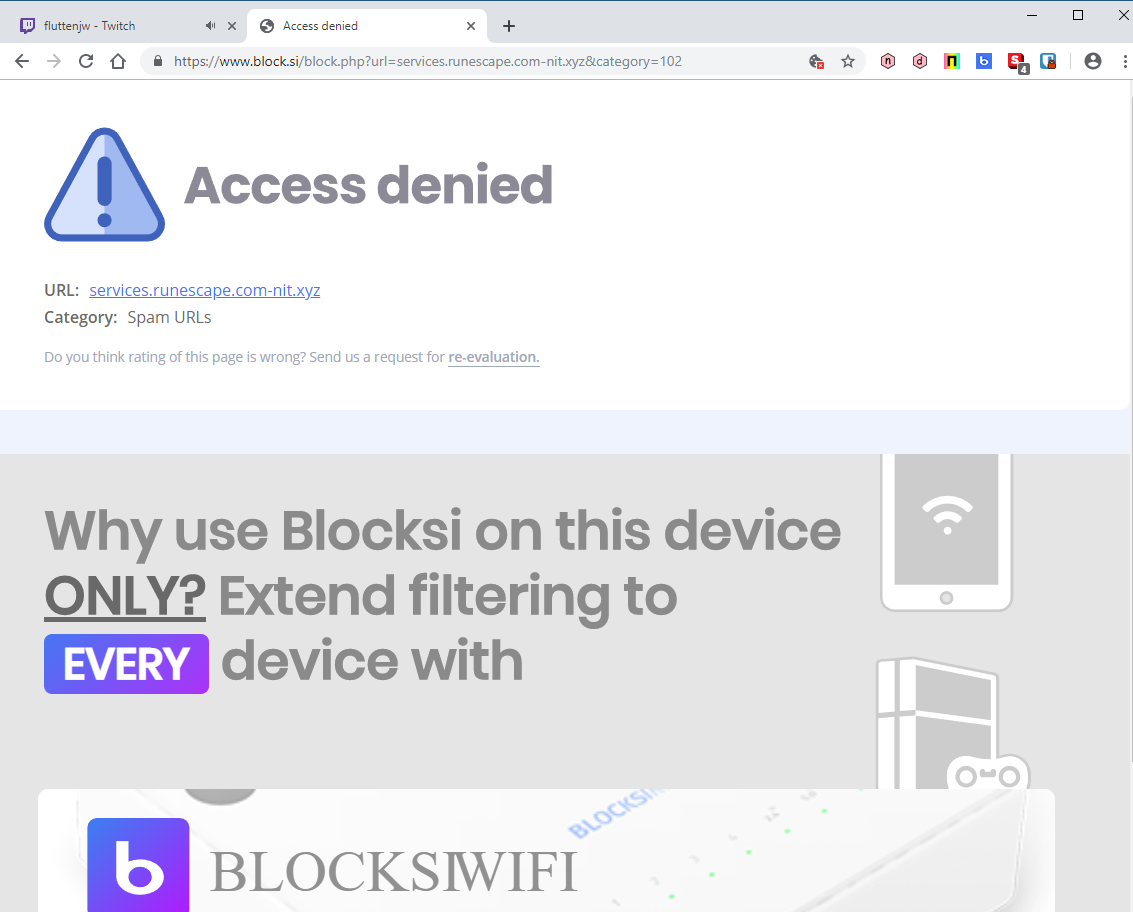Click the pink hexagon 'd' extension icon
Image resolution: width=1133 pixels, height=912 pixels.
tap(920, 61)
